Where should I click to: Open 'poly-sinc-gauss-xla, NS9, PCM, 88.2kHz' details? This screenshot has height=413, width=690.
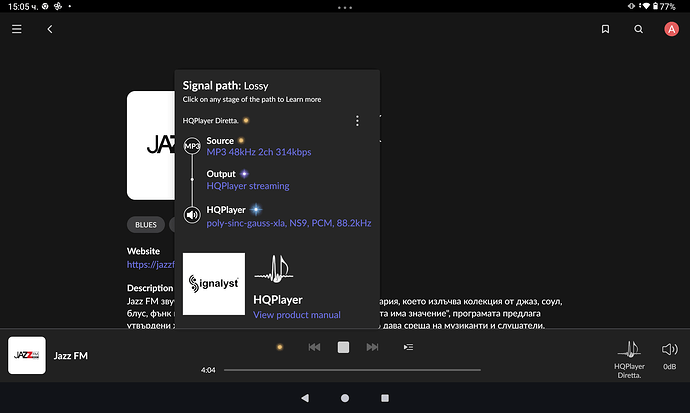pyautogui.click(x=289, y=223)
